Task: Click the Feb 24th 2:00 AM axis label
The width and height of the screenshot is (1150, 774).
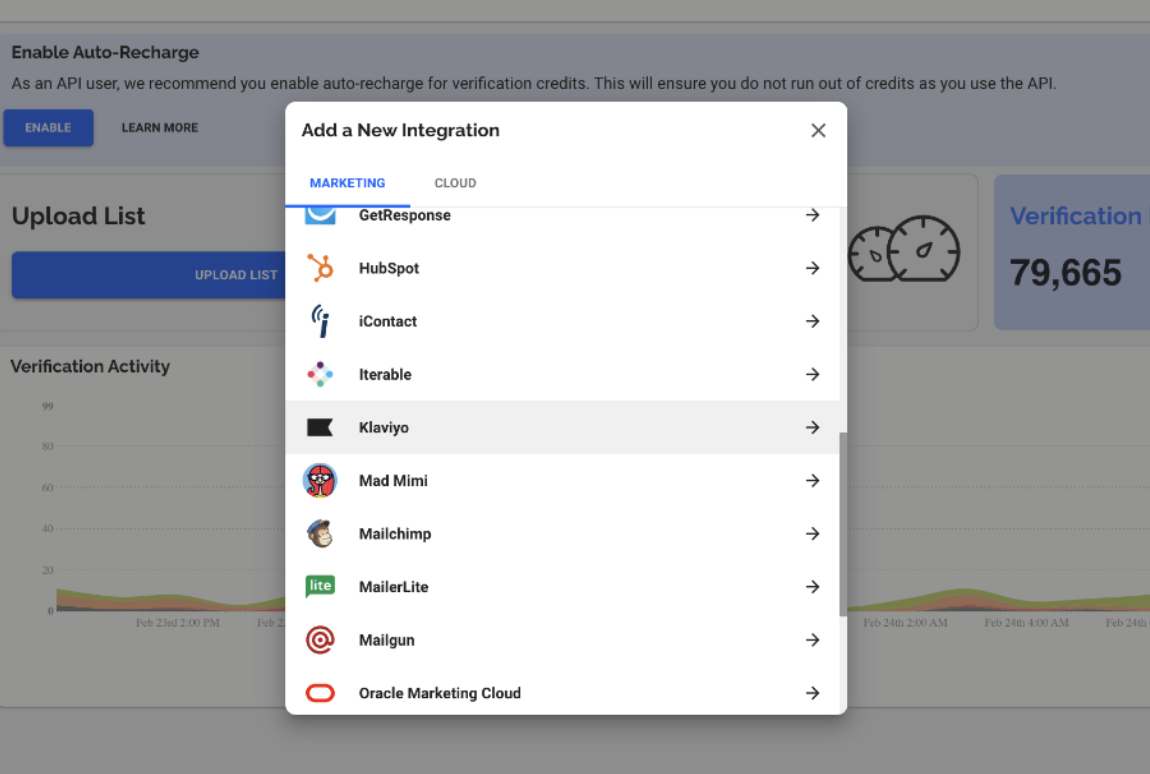Action: (905, 623)
